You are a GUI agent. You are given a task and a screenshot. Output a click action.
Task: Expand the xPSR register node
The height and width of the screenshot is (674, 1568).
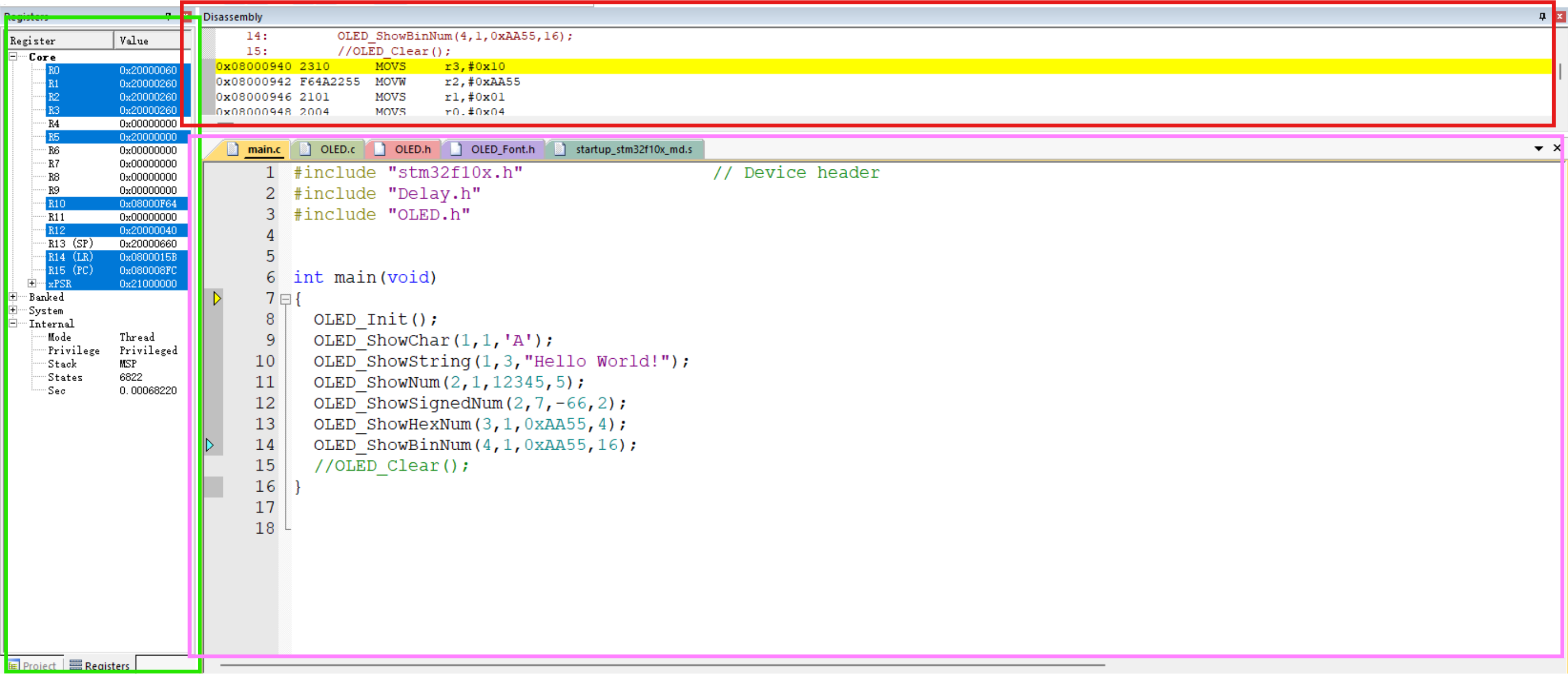click(32, 284)
